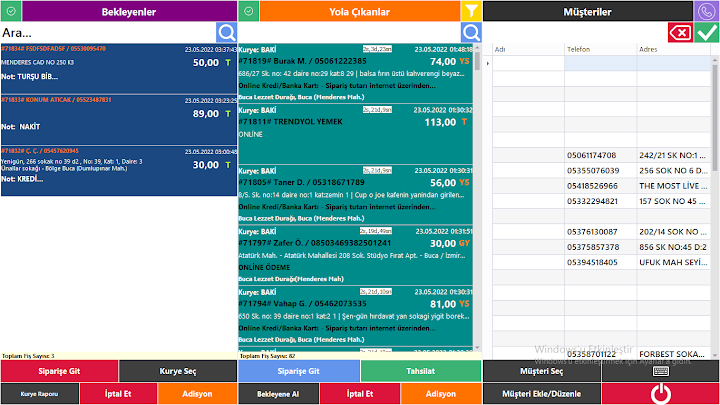Click the Kurye Seç button
Image resolution: width=720 pixels, height=405 pixels.
click(178, 371)
